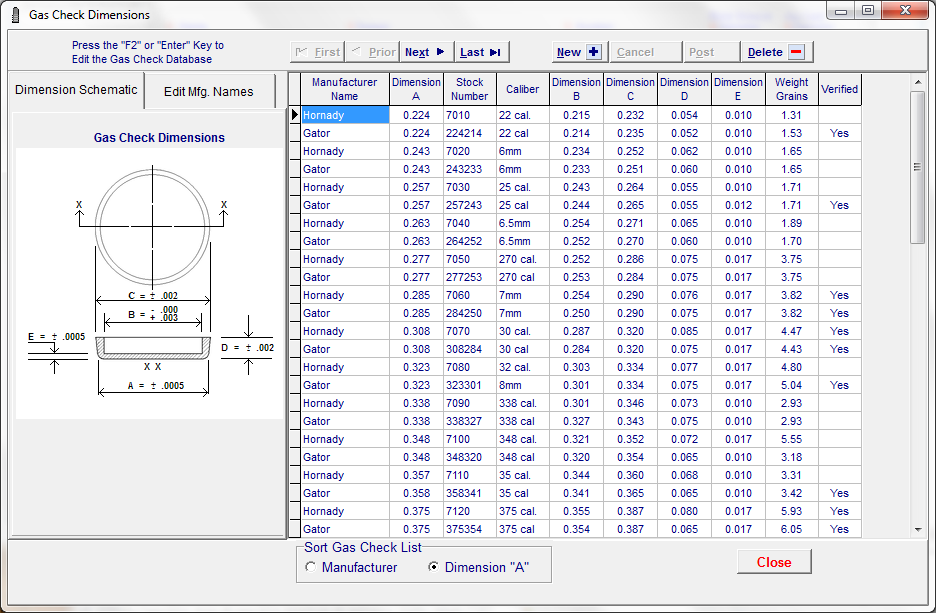Viewport: 936px width, 613px height.
Task: Jump to the Last record
Action: point(481,52)
